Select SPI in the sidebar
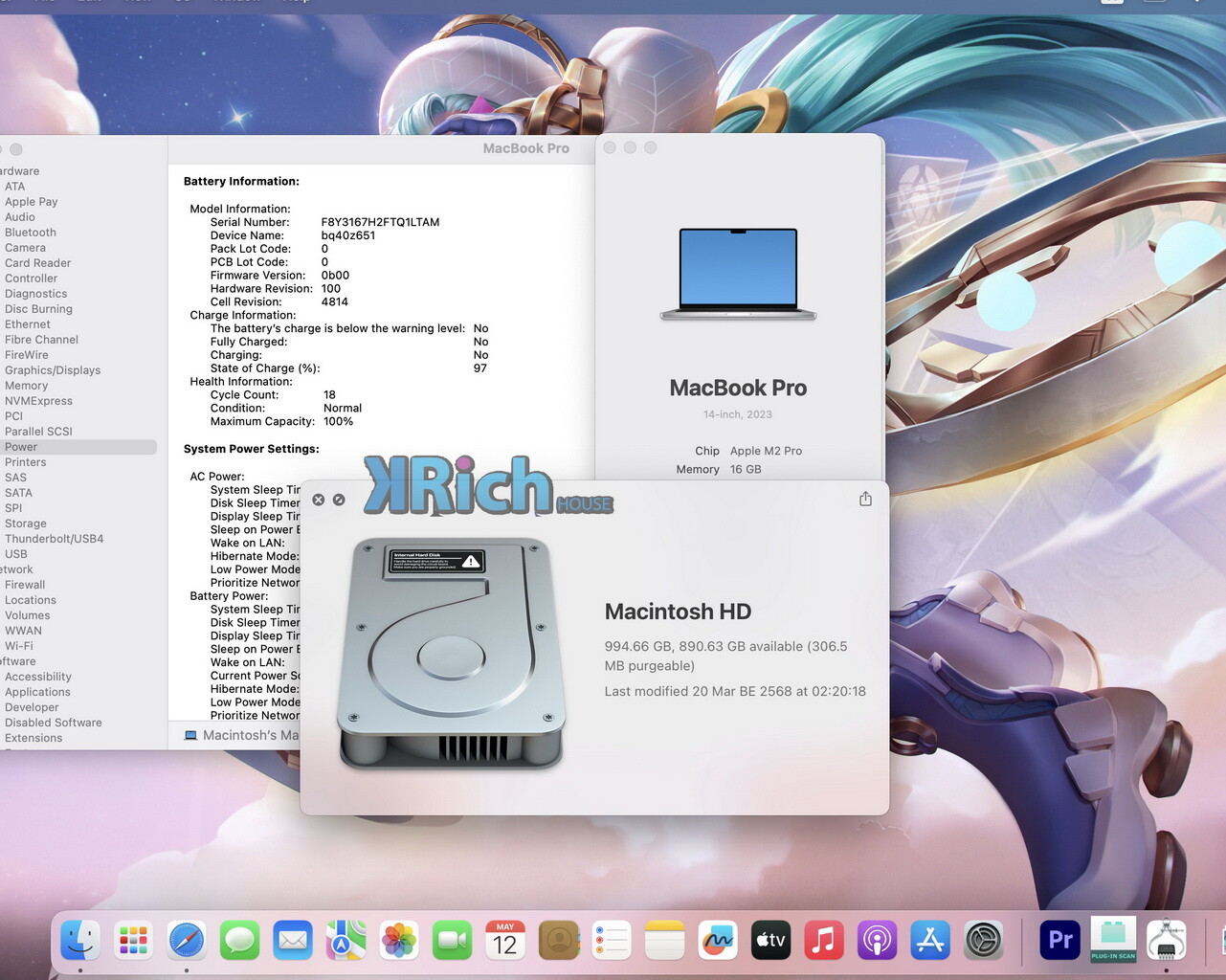This screenshot has width=1226, height=980. pos(13,508)
